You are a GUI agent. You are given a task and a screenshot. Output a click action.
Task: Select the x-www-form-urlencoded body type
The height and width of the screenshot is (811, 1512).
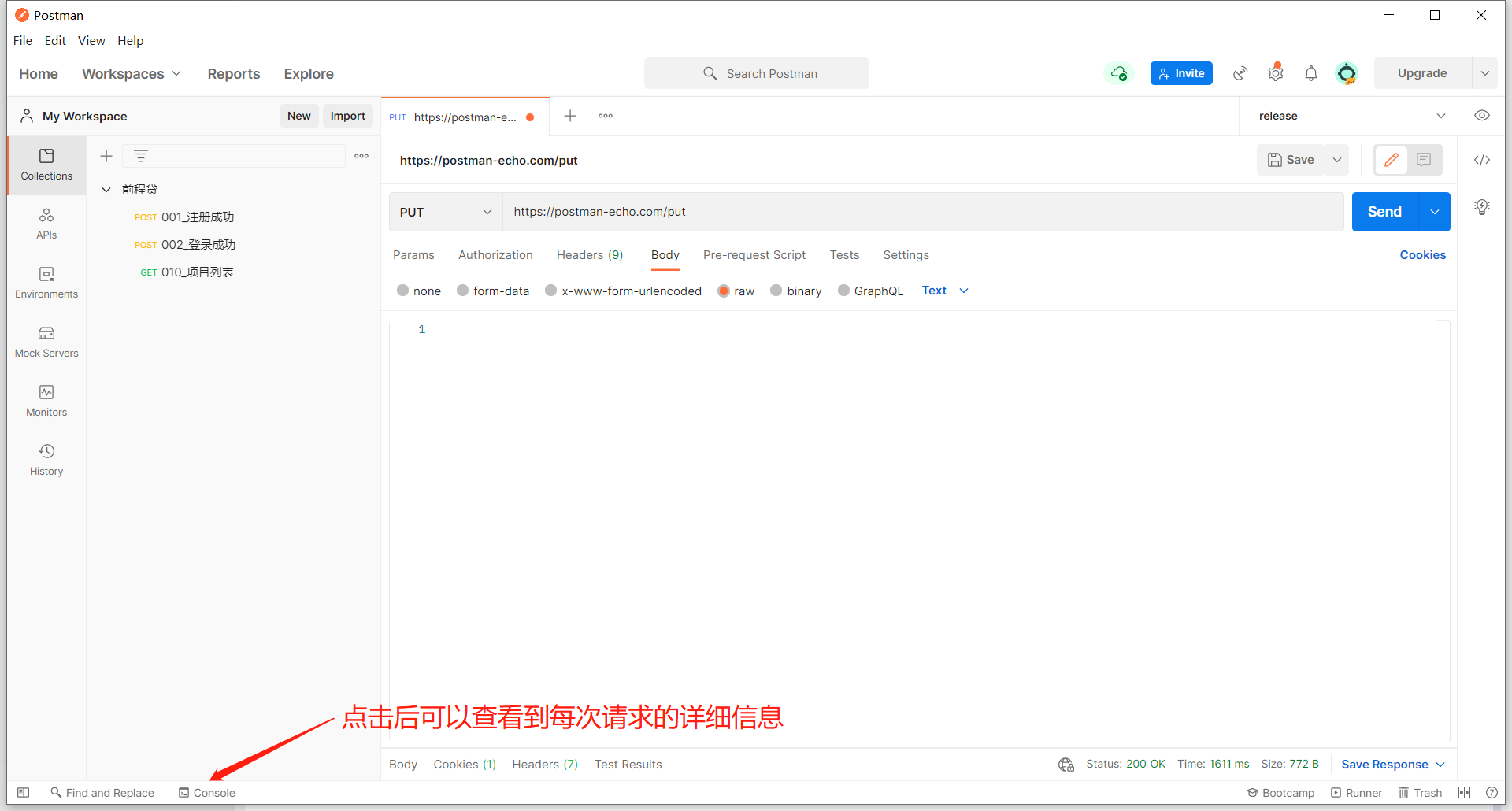point(623,291)
